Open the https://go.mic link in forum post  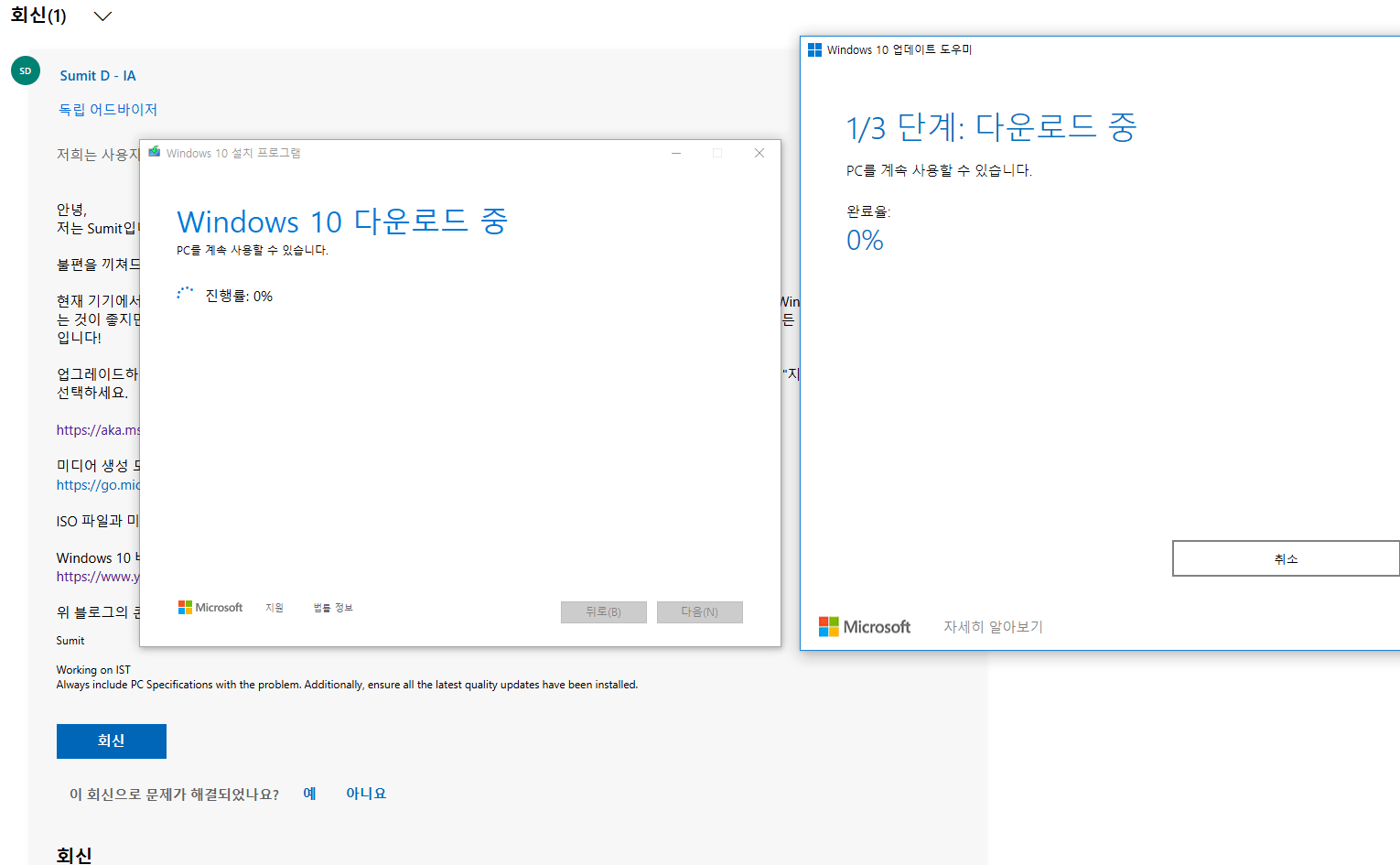click(x=98, y=485)
